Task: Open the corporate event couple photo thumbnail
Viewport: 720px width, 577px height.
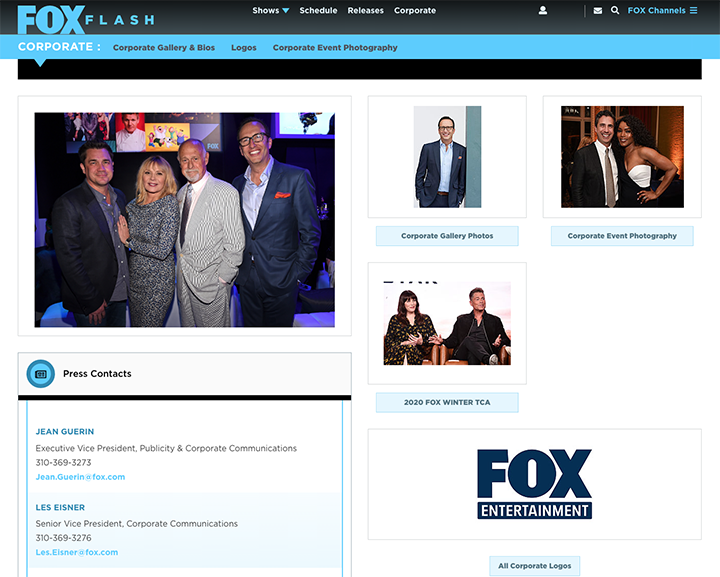Action: pos(622,157)
